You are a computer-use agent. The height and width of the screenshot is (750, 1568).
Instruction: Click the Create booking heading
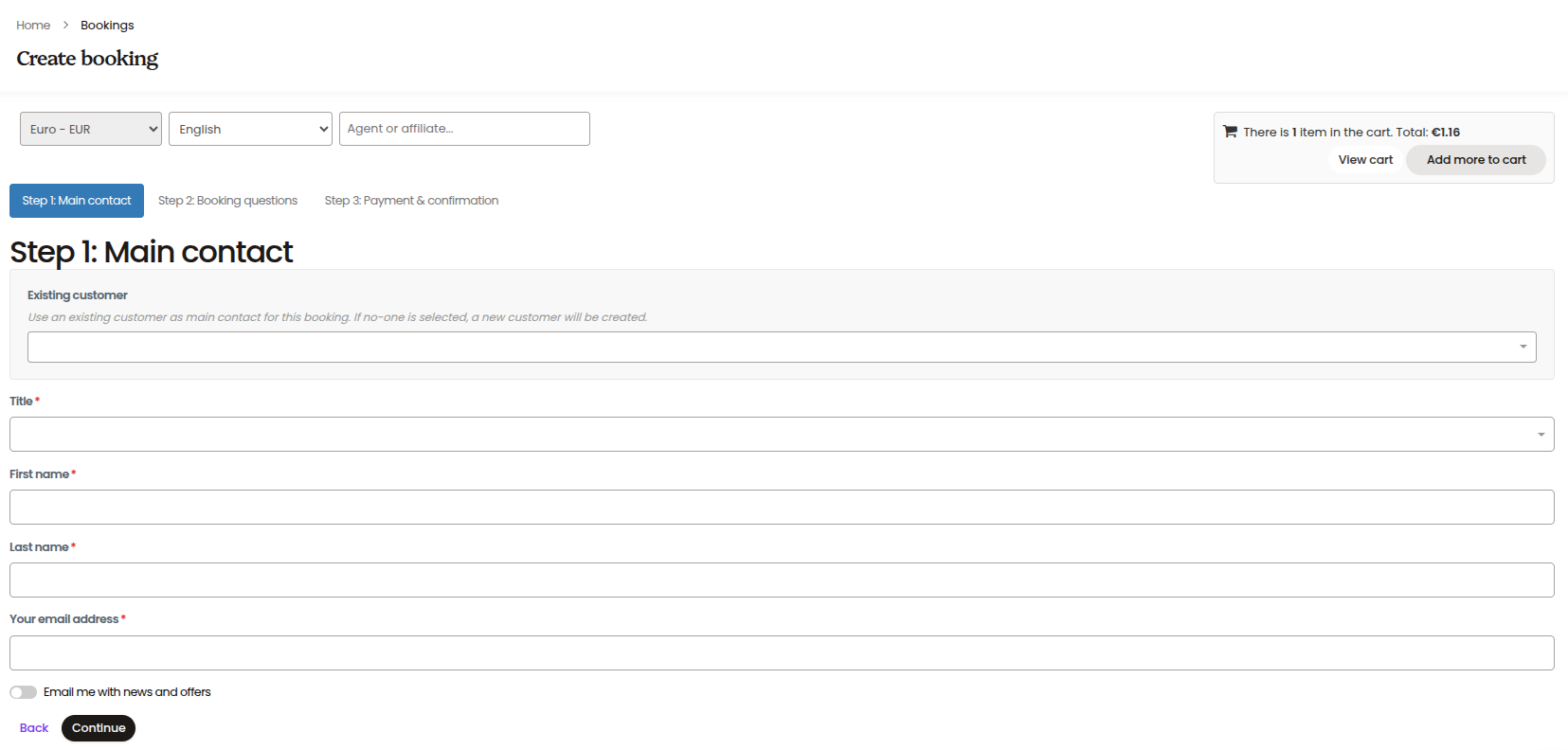click(87, 59)
